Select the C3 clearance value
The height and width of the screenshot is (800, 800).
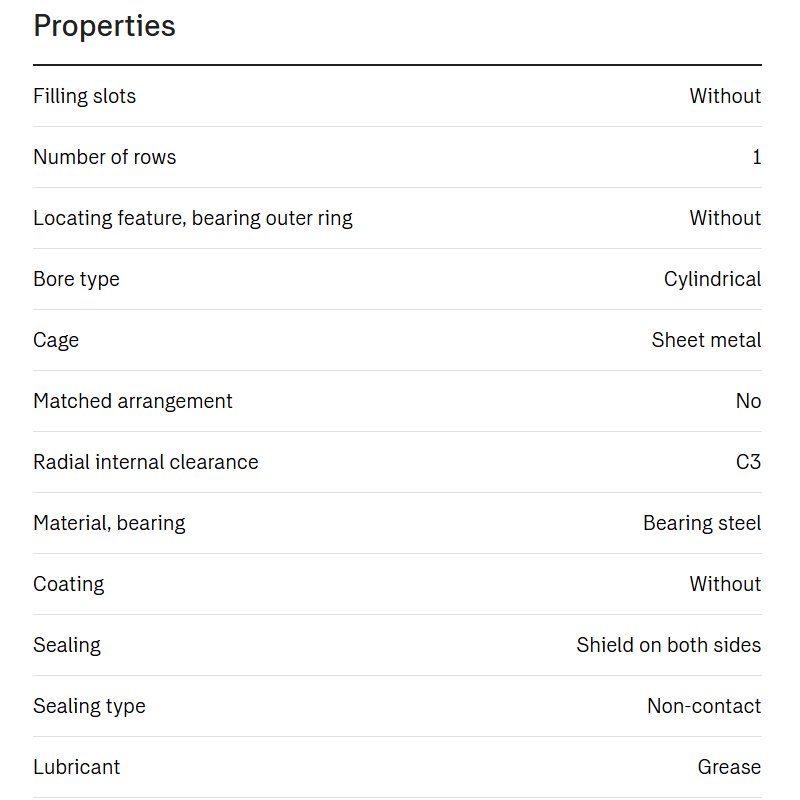point(748,462)
